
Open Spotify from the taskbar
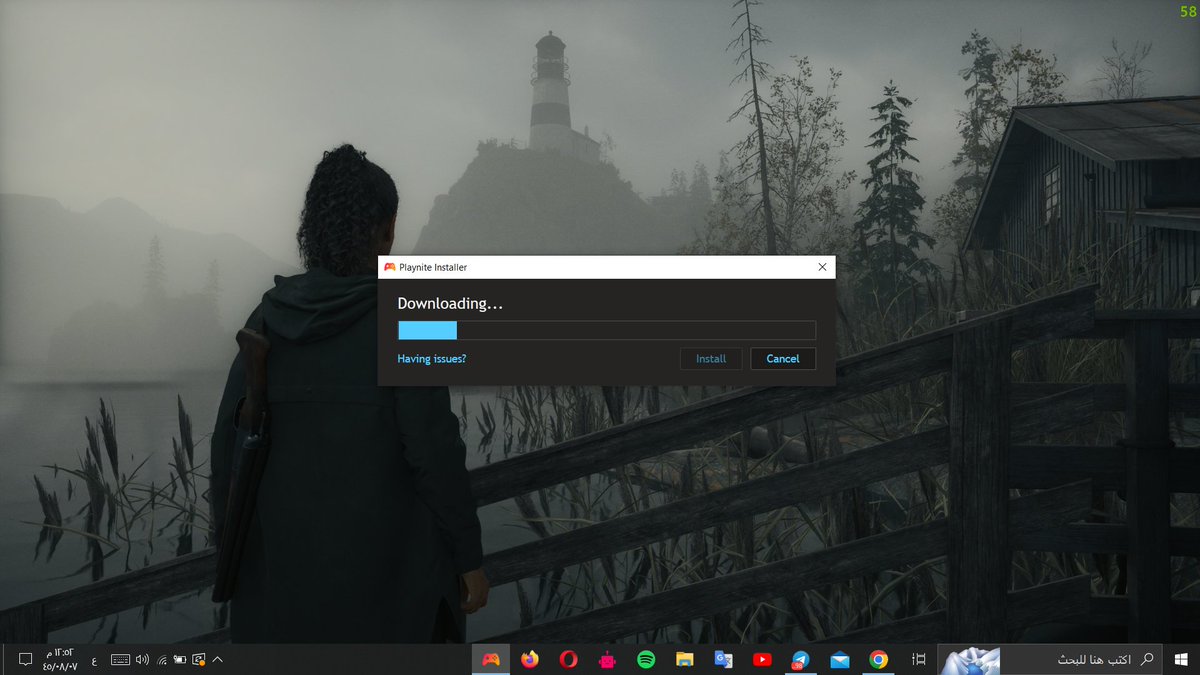(x=646, y=659)
